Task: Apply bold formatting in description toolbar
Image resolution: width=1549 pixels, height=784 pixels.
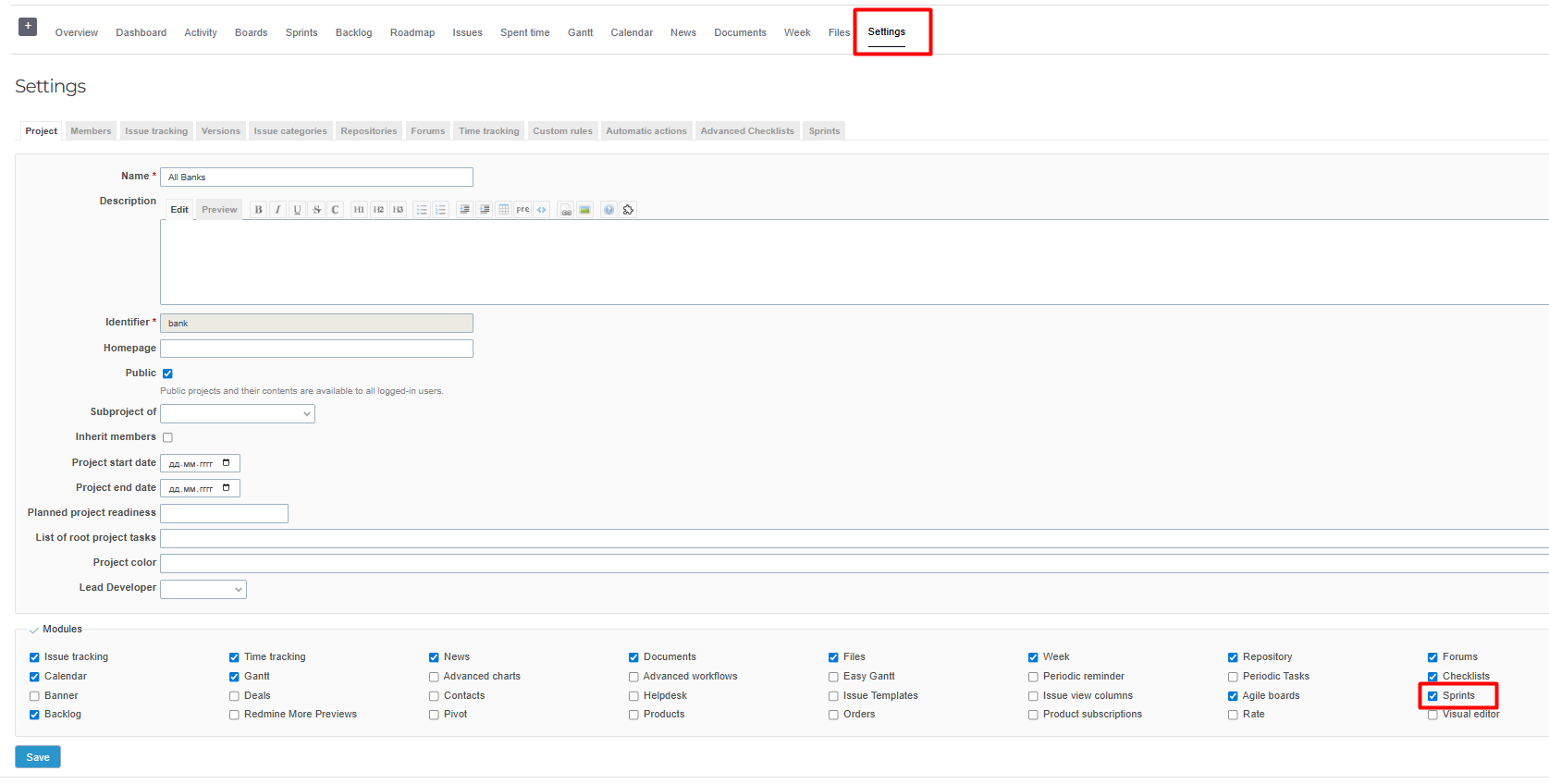Action: 258,210
